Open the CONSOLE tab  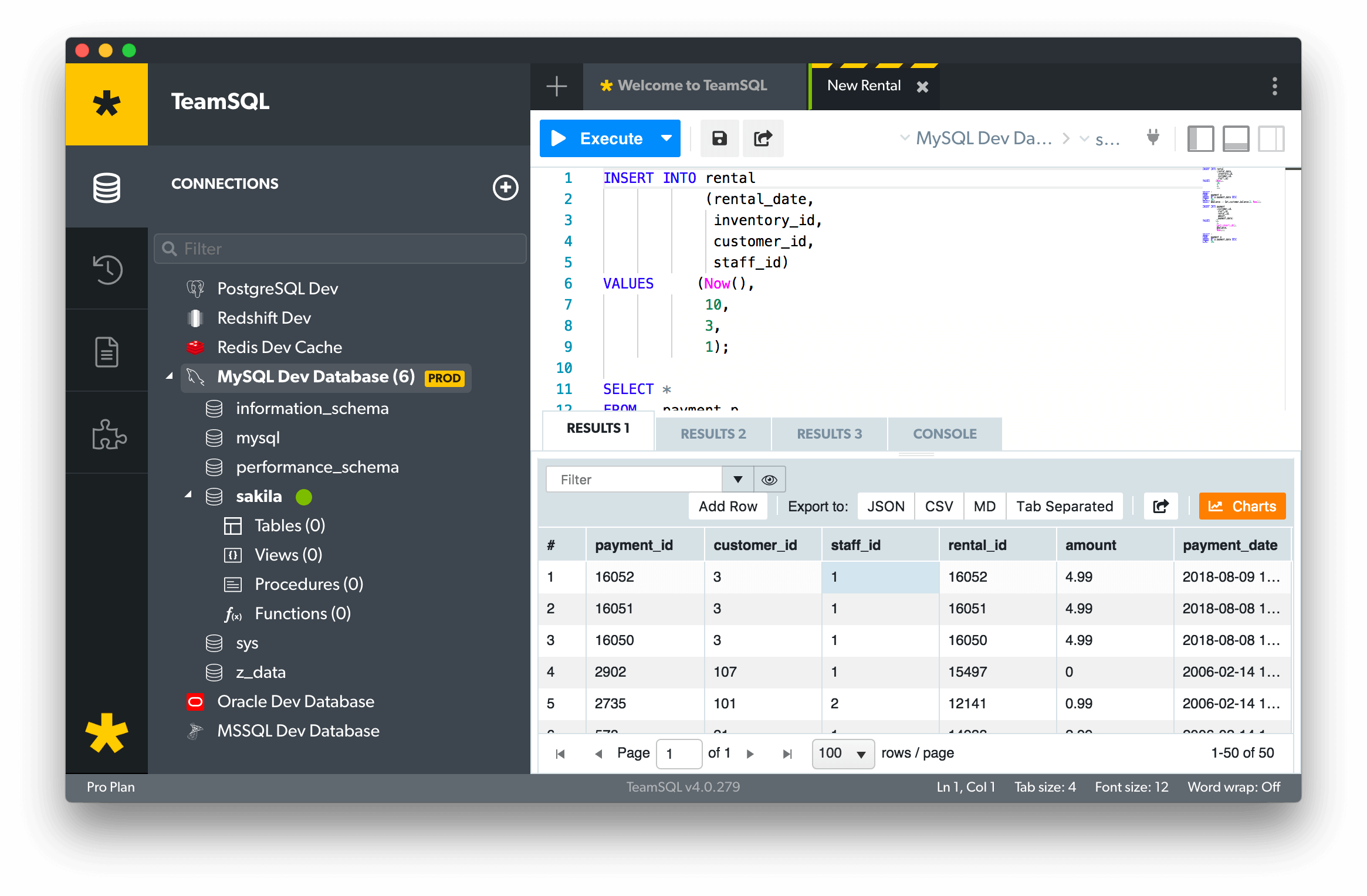(944, 433)
